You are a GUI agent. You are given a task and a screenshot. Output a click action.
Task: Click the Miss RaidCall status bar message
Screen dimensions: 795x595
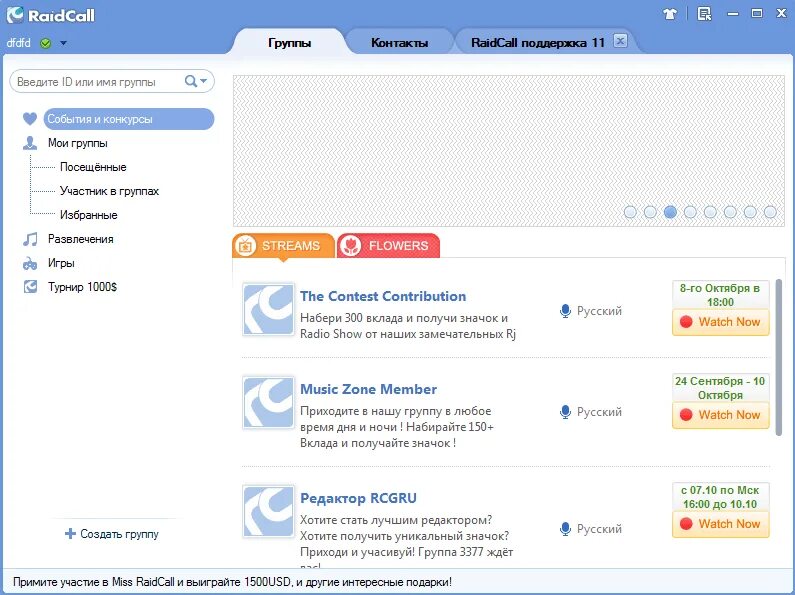click(x=232, y=582)
